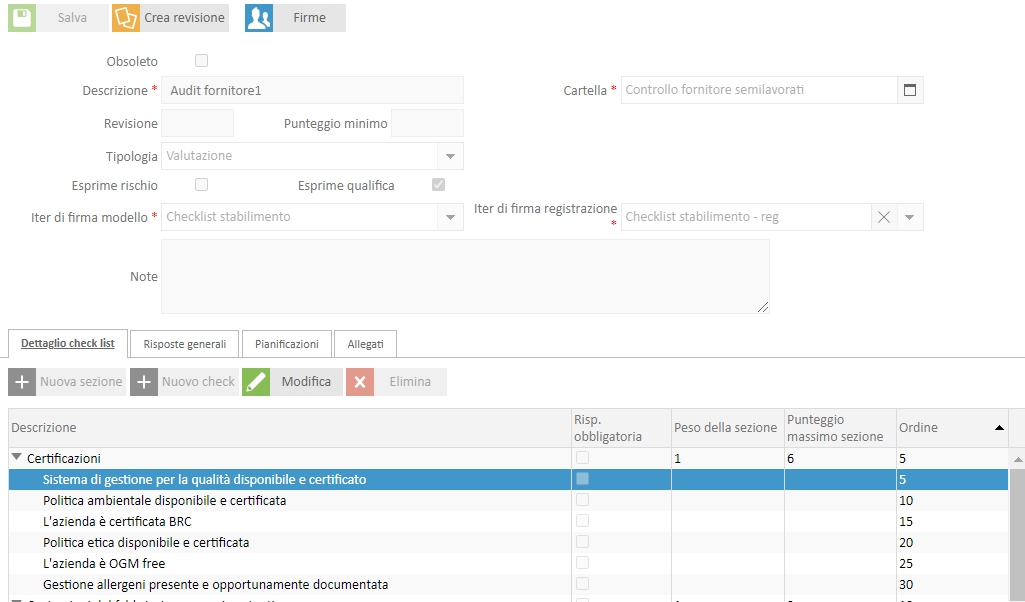Open the Iter di firma registrazione dropdown arrow
Viewport: 1025px width, 602px height.
point(910,217)
